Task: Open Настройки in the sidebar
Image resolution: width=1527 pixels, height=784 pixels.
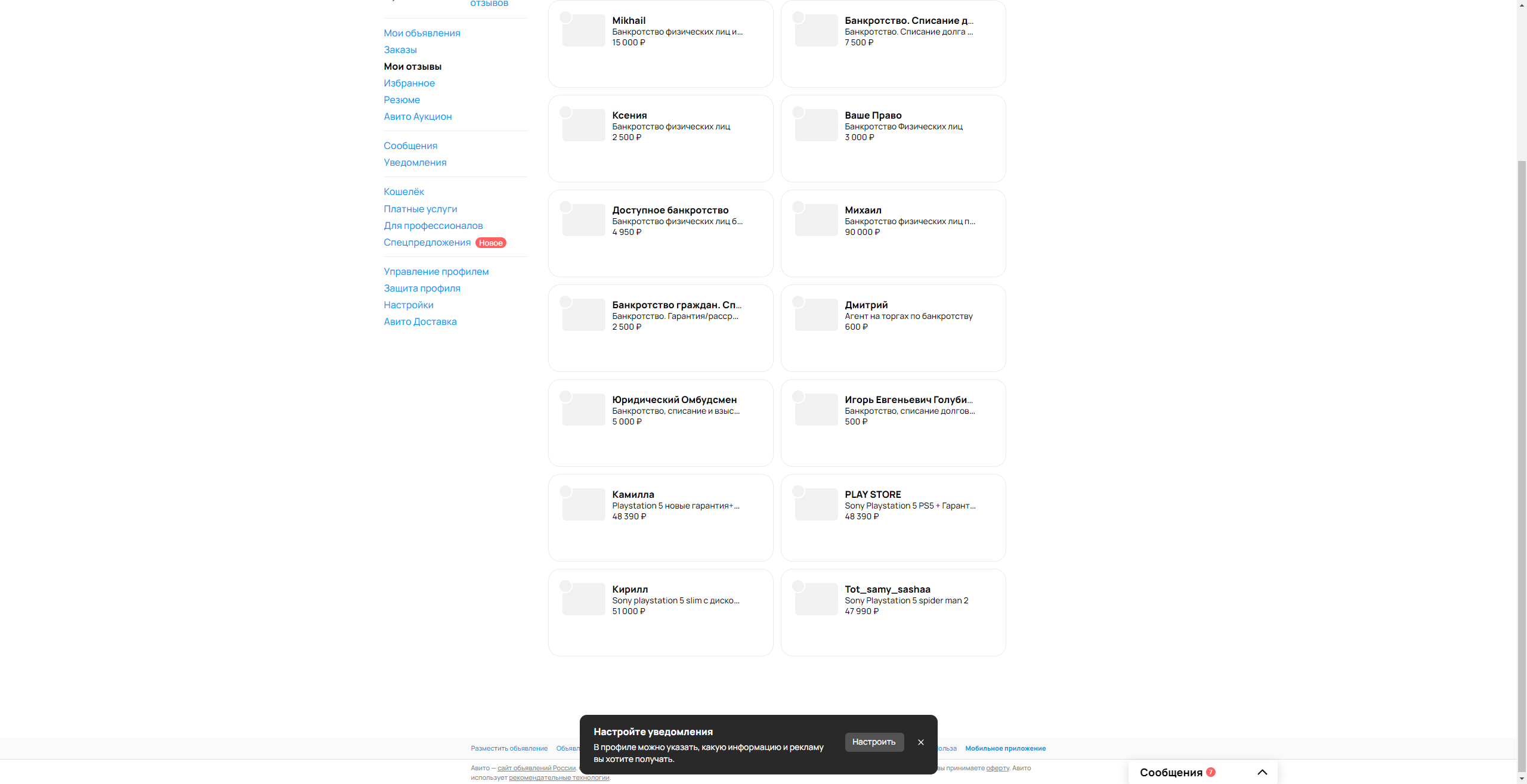Action: click(x=409, y=305)
